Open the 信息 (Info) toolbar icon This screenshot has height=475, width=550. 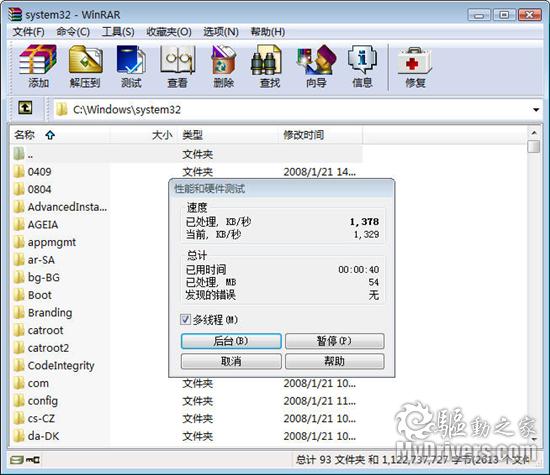coord(362,66)
